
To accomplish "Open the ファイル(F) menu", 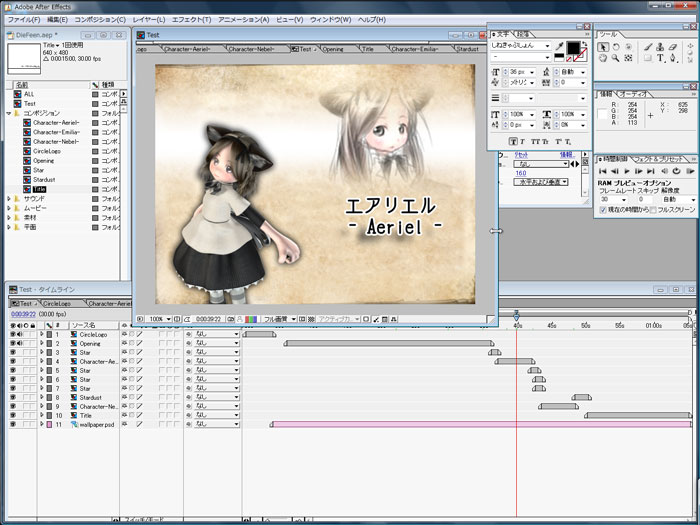I will (x=24, y=20).
